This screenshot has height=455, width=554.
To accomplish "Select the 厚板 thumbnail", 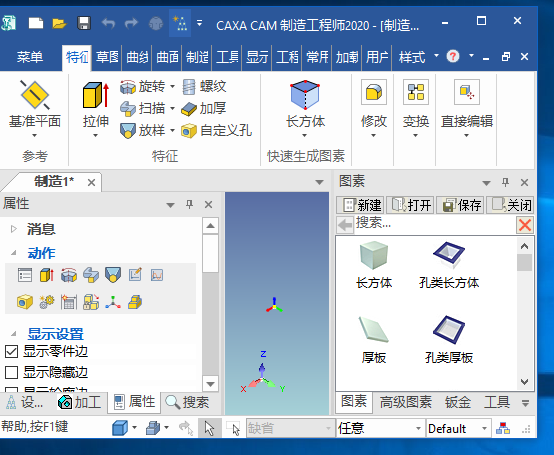I will coord(374,340).
